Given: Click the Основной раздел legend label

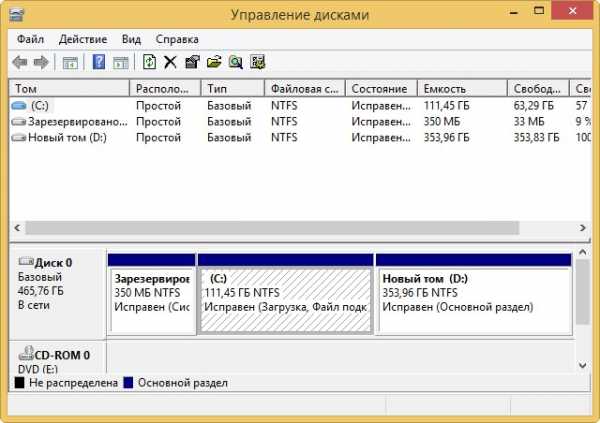Looking at the screenshot, I should tap(183, 383).
